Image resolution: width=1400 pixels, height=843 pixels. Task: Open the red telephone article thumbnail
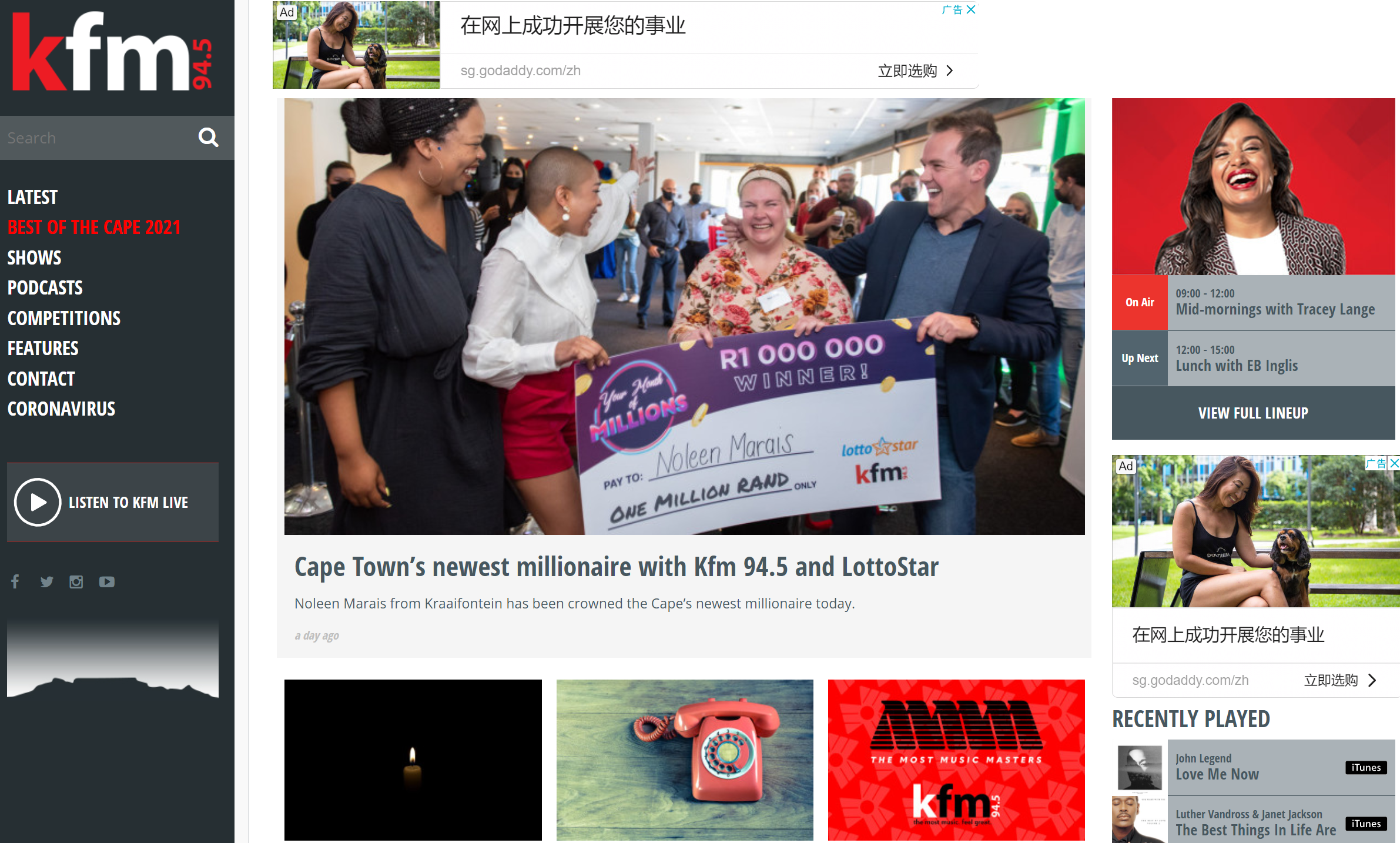(685, 760)
